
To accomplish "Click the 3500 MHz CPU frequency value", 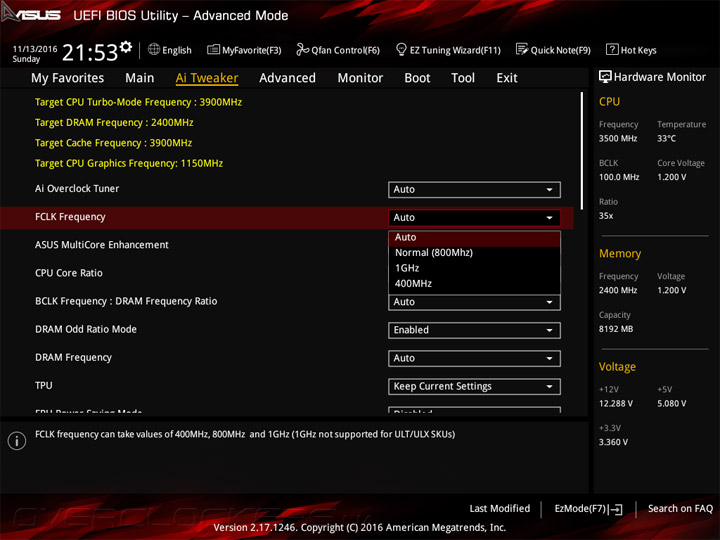I will pos(618,138).
